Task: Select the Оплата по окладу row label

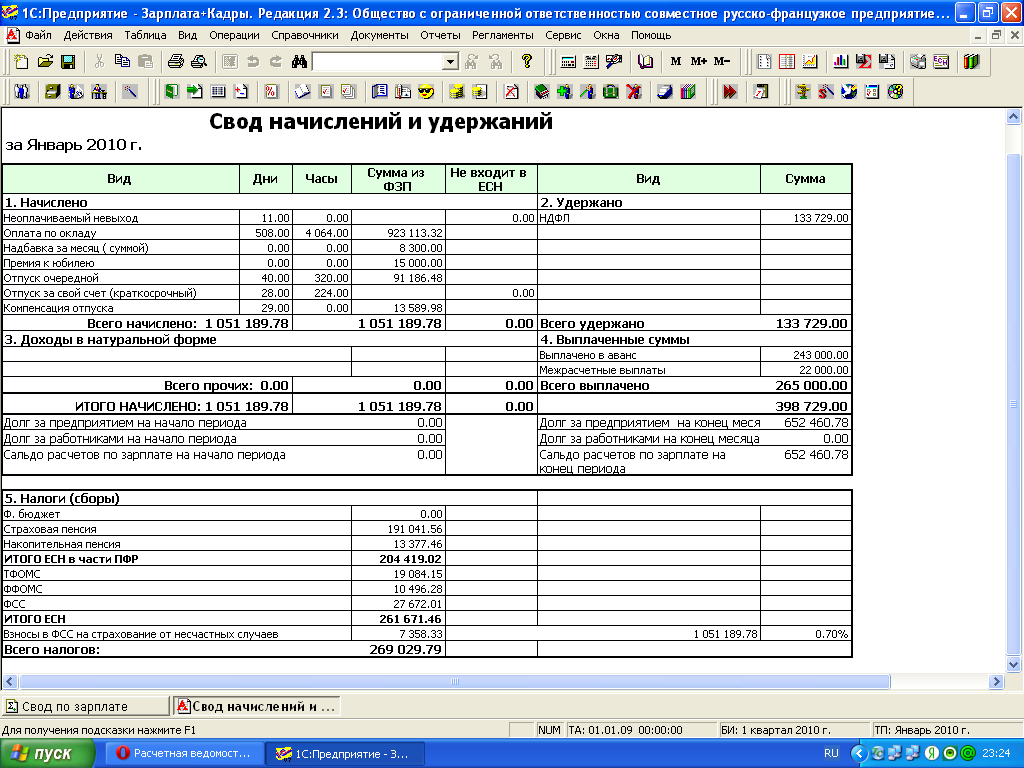Action: coord(50,233)
